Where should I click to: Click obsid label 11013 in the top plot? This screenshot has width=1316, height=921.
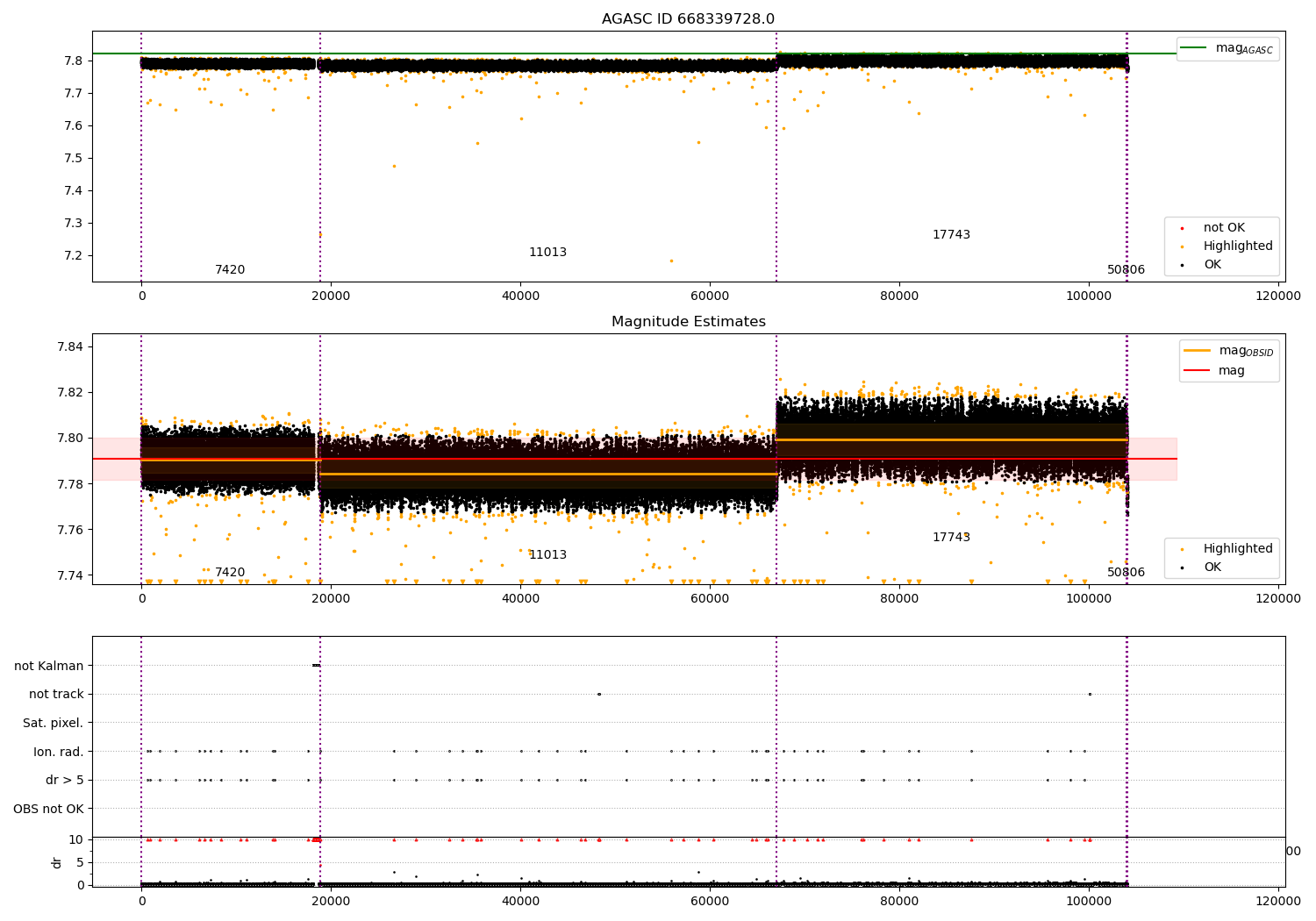click(547, 253)
